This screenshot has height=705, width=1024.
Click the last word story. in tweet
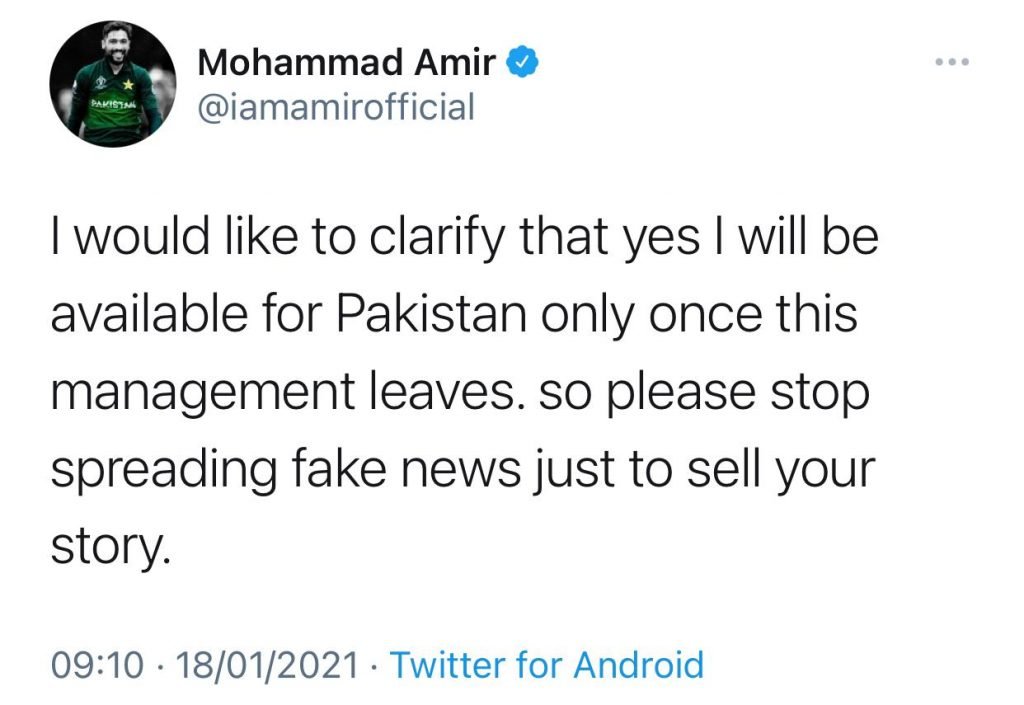coord(104,548)
